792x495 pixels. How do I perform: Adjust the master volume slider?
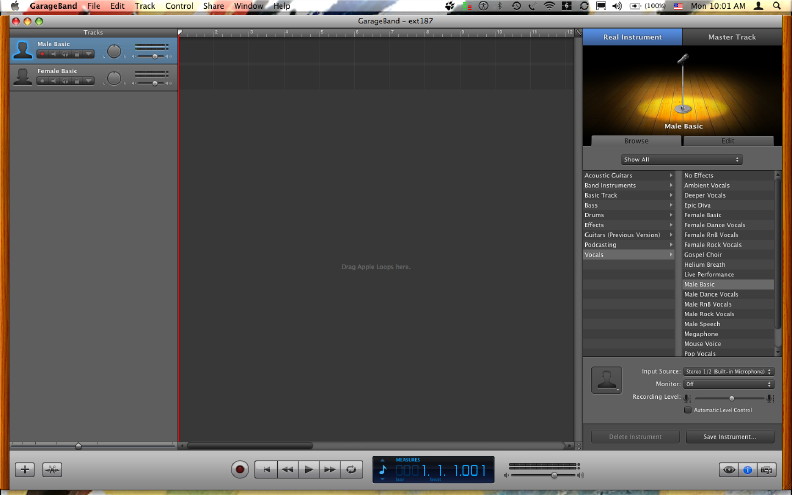point(554,475)
